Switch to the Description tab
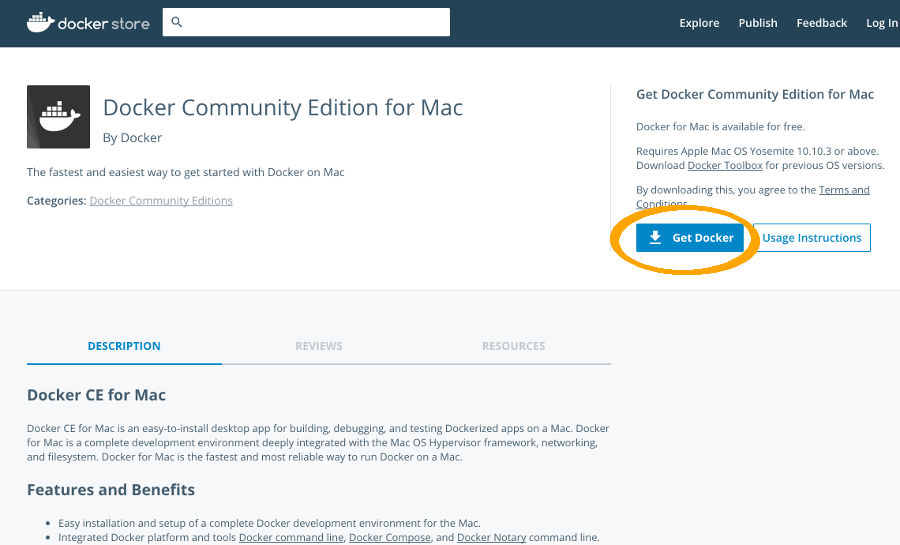 click(x=124, y=346)
